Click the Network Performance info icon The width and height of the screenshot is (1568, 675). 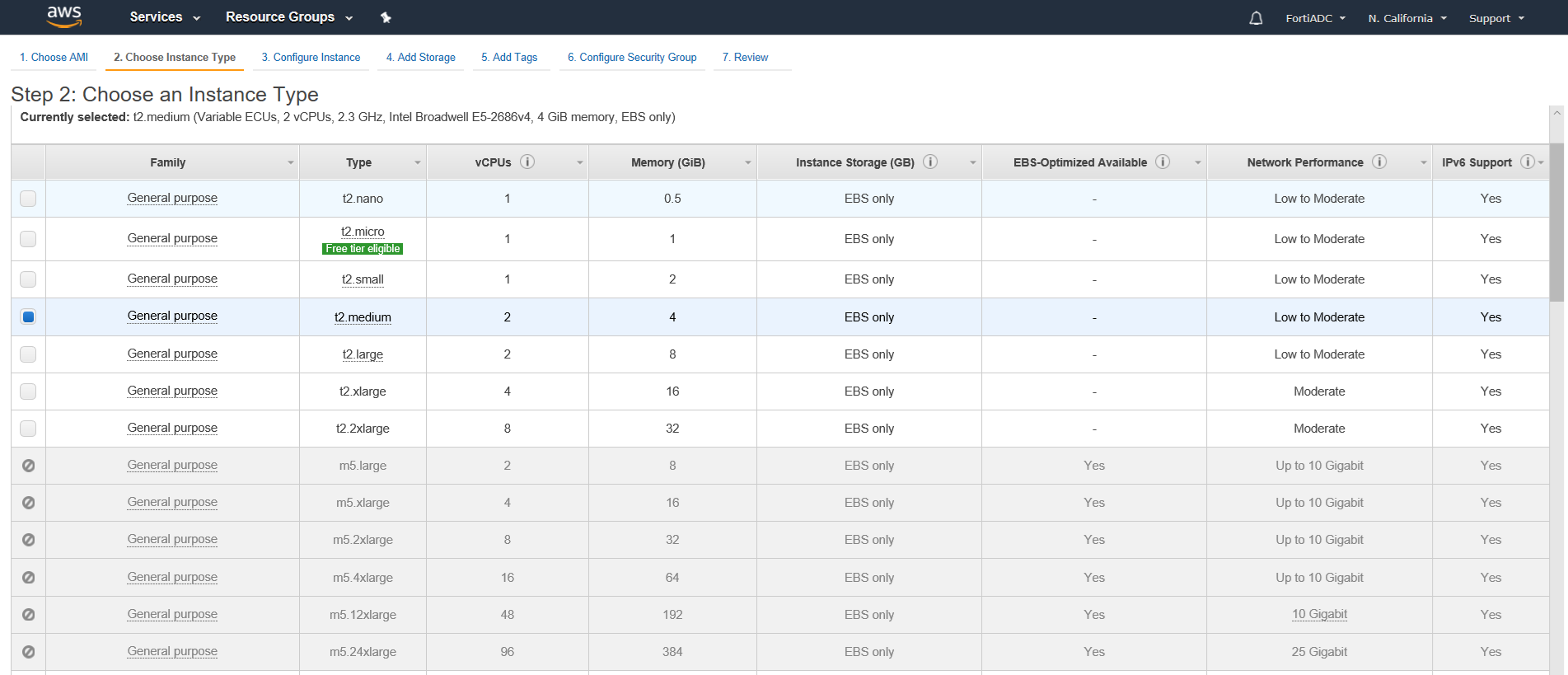1379,162
